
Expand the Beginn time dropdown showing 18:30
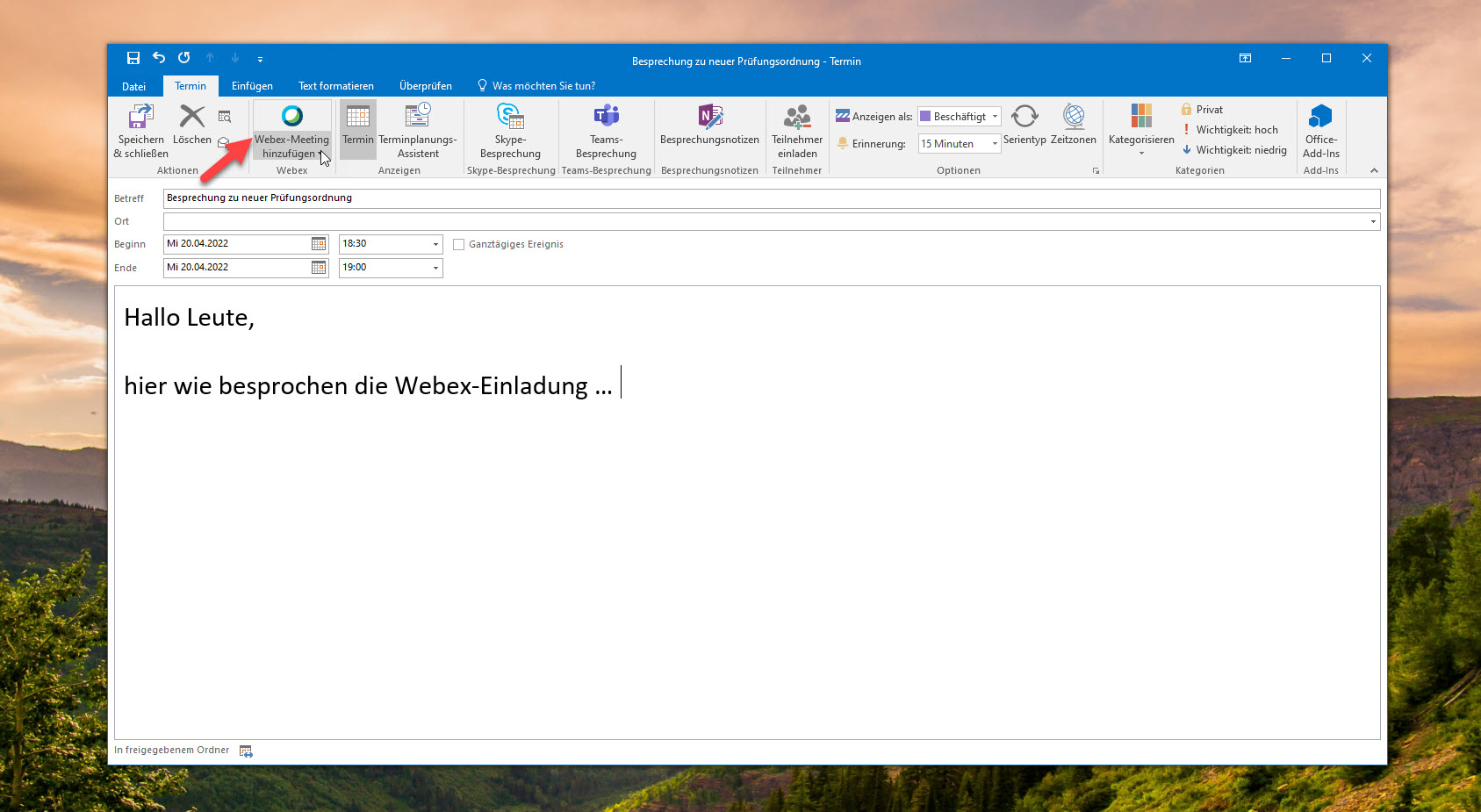point(435,244)
